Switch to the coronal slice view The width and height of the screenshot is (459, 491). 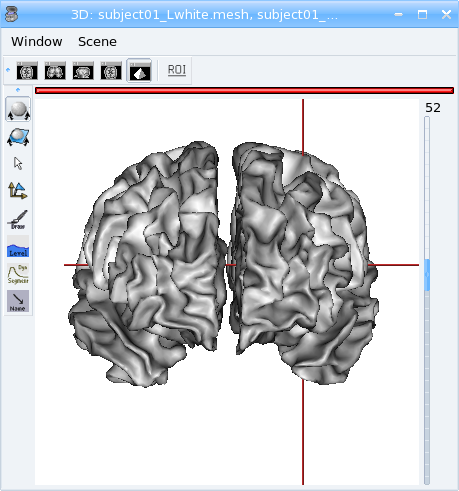tap(55, 71)
